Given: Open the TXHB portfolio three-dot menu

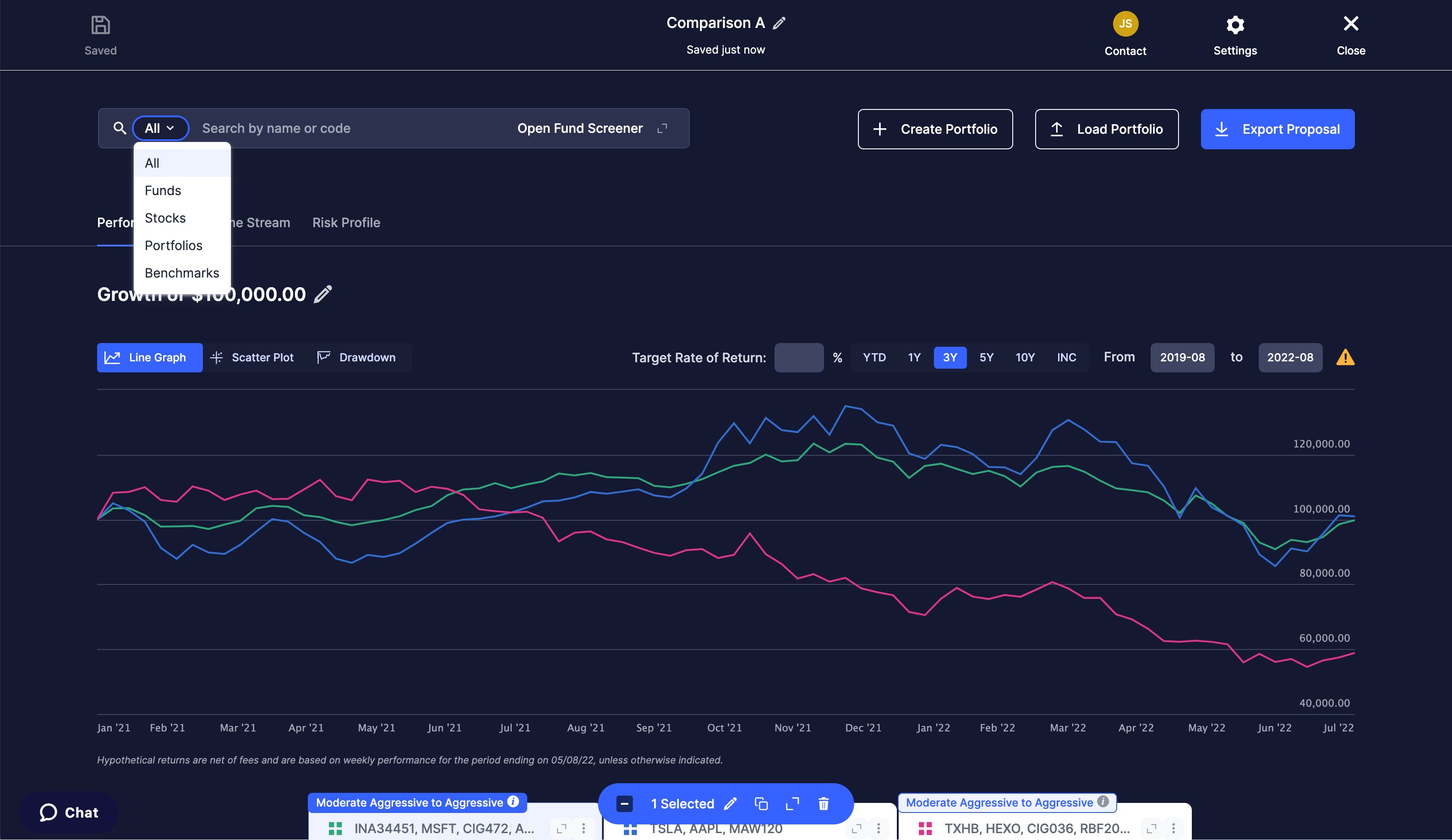Looking at the screenshot, I should [1173, 828].
